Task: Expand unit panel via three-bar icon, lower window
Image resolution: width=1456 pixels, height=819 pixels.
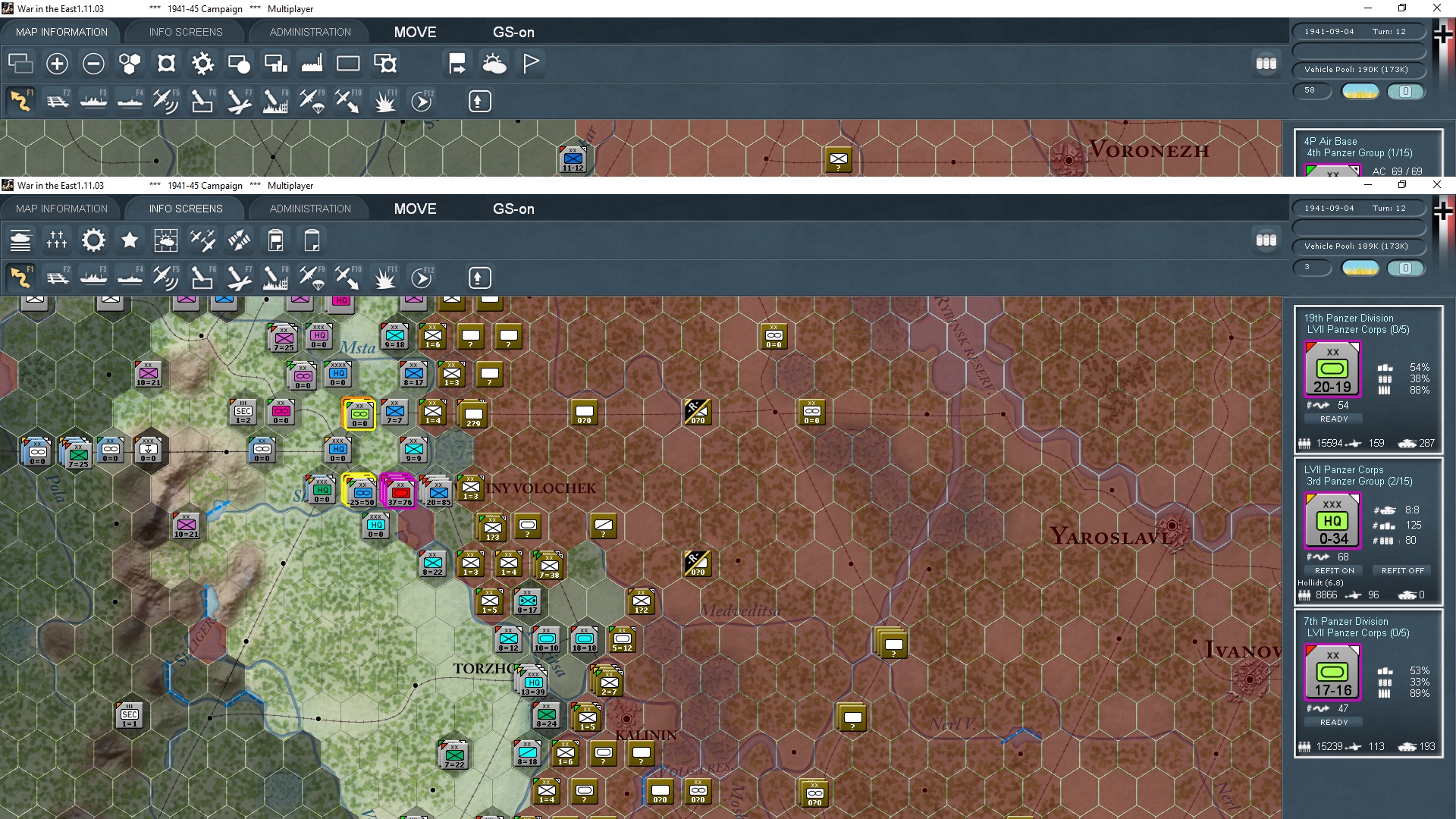Action: point(1266,240)
